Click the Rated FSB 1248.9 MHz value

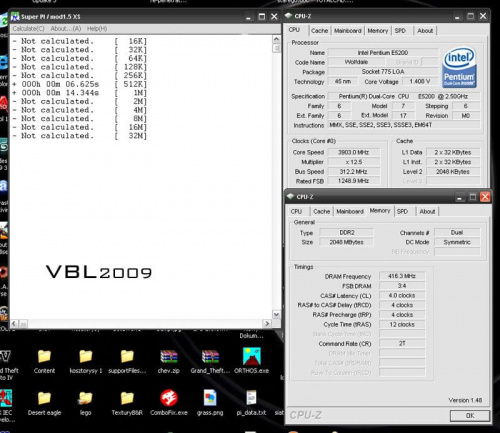click(353, 181)
